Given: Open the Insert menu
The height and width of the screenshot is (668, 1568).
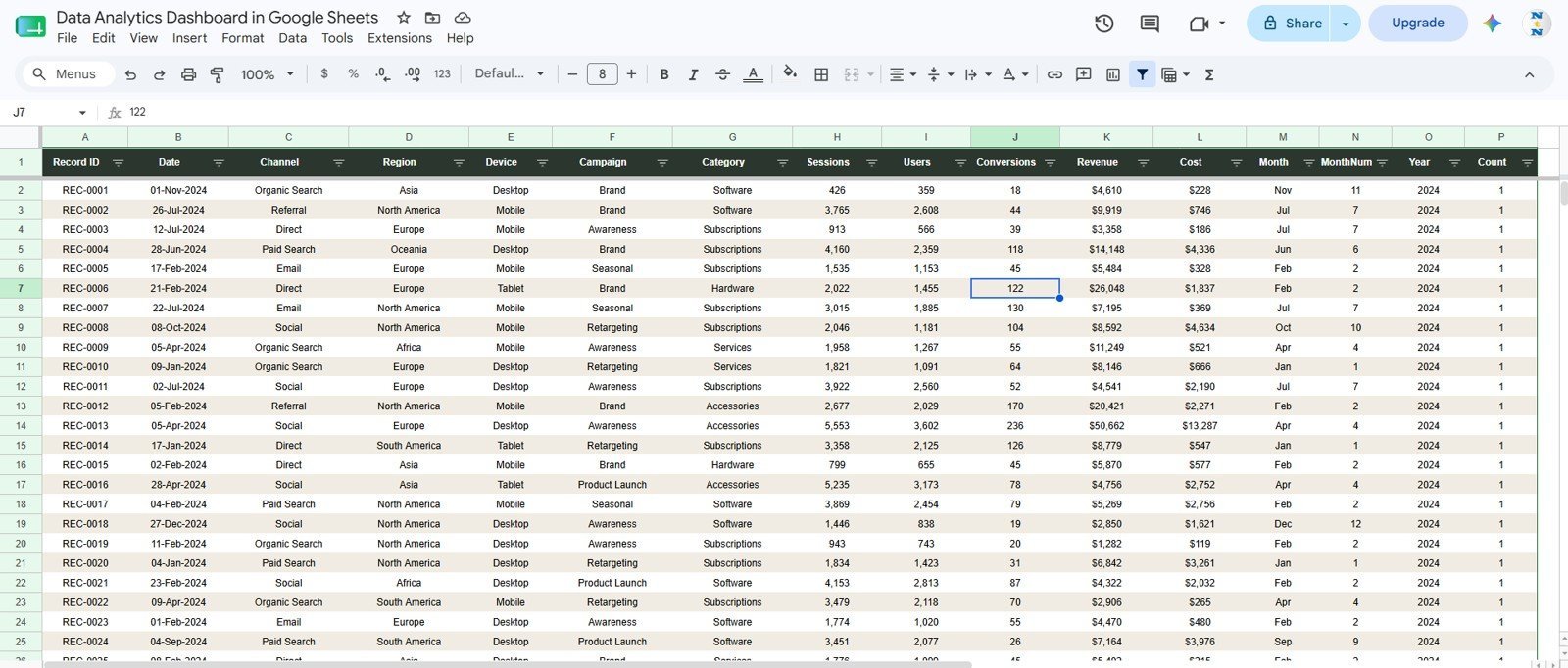Looking at the screenshot, I should click(x=189, y=38).
